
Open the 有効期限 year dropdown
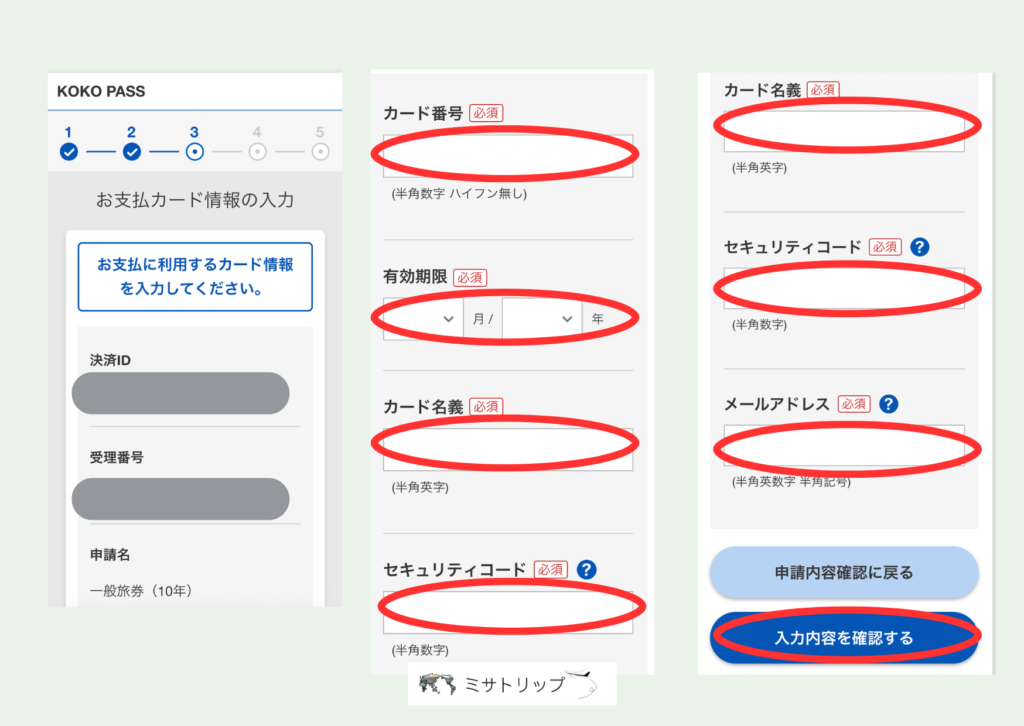(542, 319)
